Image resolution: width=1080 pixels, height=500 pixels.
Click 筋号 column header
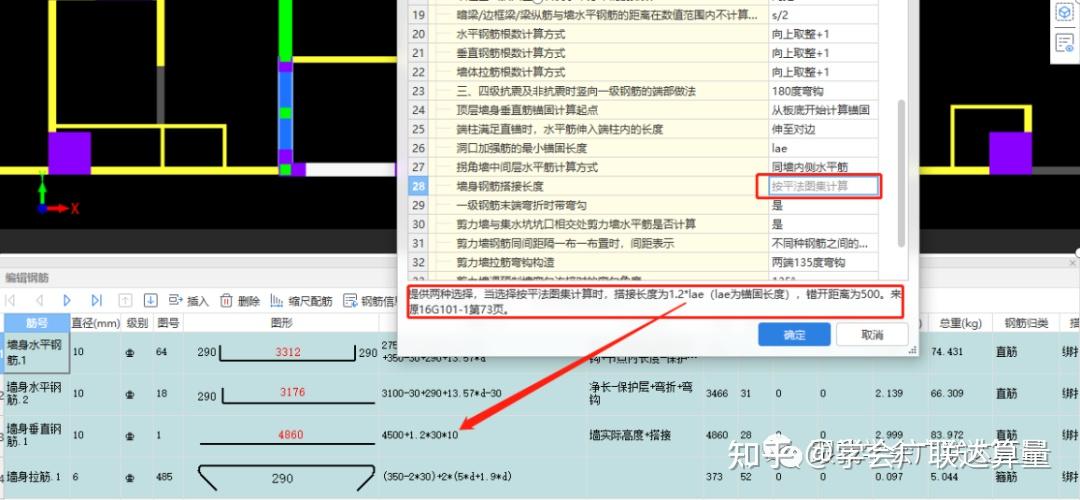click(37, 322)
